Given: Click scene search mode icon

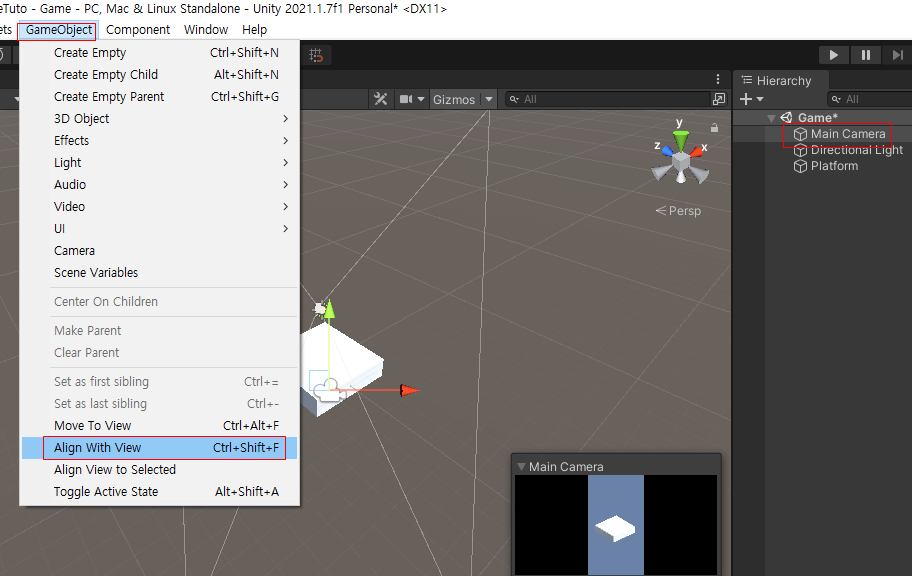Looking at the screenshot, I should pyautogui.click(x=719, y=99).
